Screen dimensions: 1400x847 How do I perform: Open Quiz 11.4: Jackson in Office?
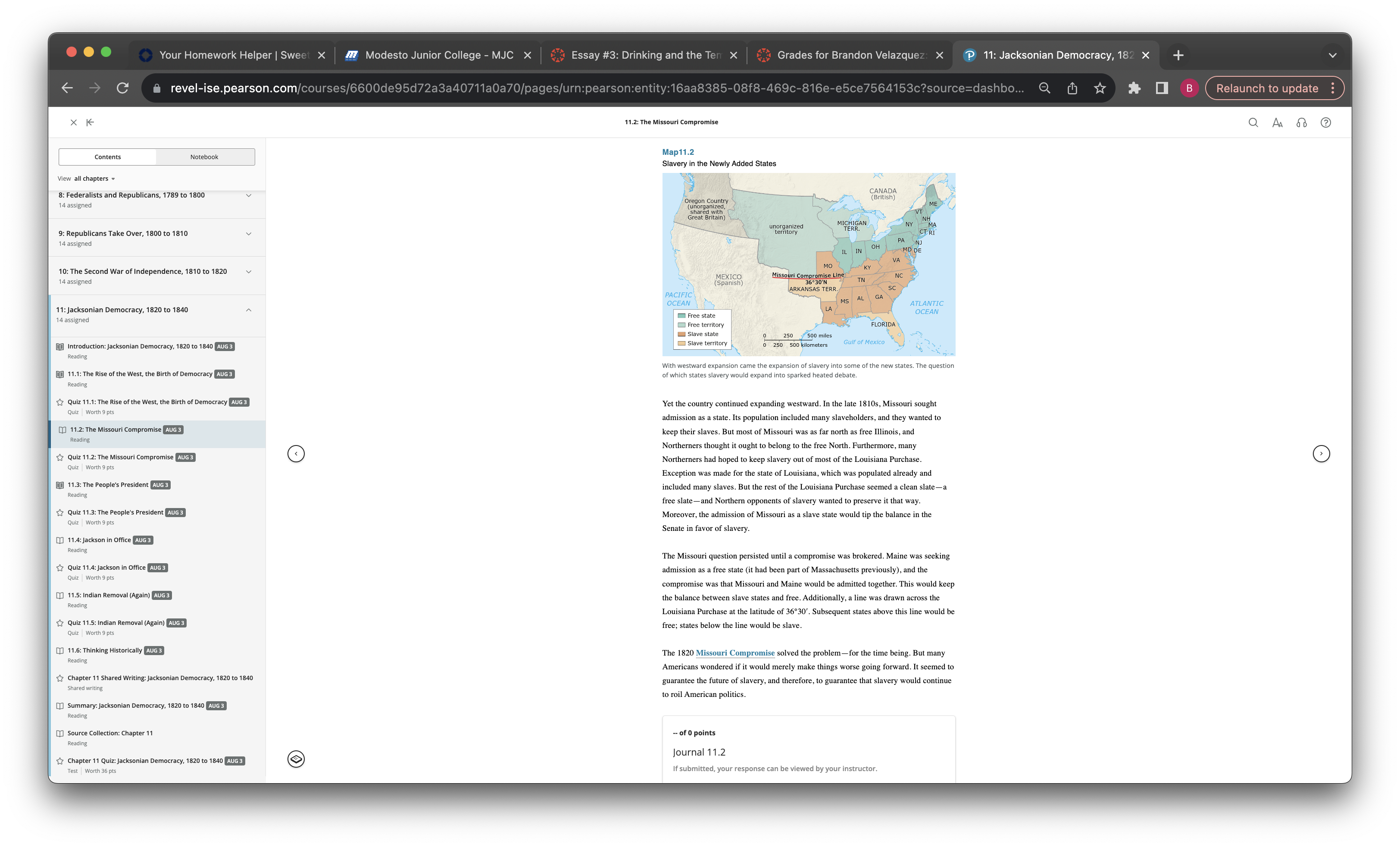point(106,567)
